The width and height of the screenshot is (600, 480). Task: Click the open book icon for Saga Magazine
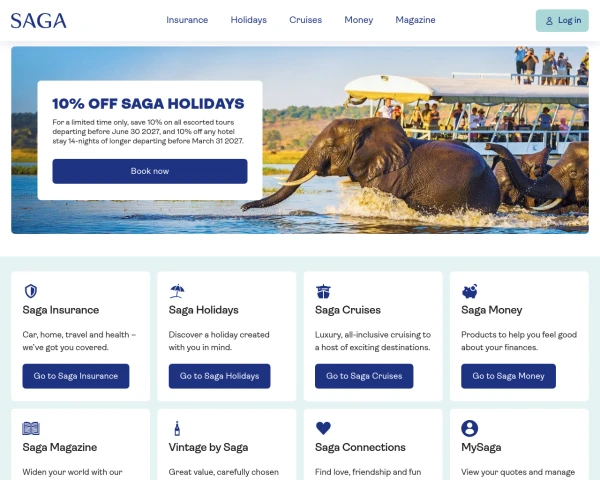click(31, 428)
